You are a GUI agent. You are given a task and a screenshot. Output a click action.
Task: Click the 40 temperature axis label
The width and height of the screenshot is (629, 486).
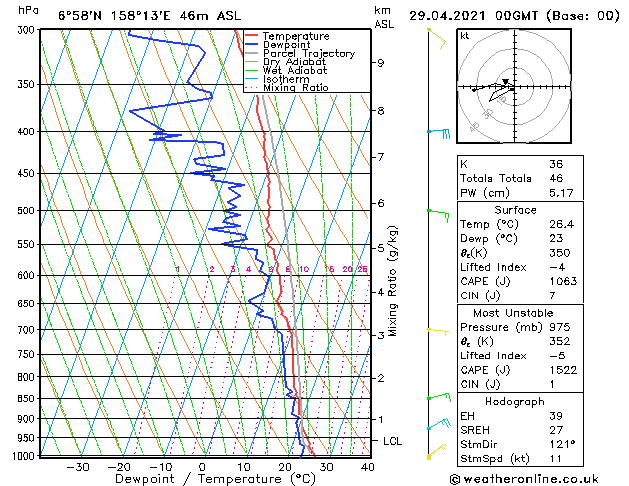click(x=367, y=467)
